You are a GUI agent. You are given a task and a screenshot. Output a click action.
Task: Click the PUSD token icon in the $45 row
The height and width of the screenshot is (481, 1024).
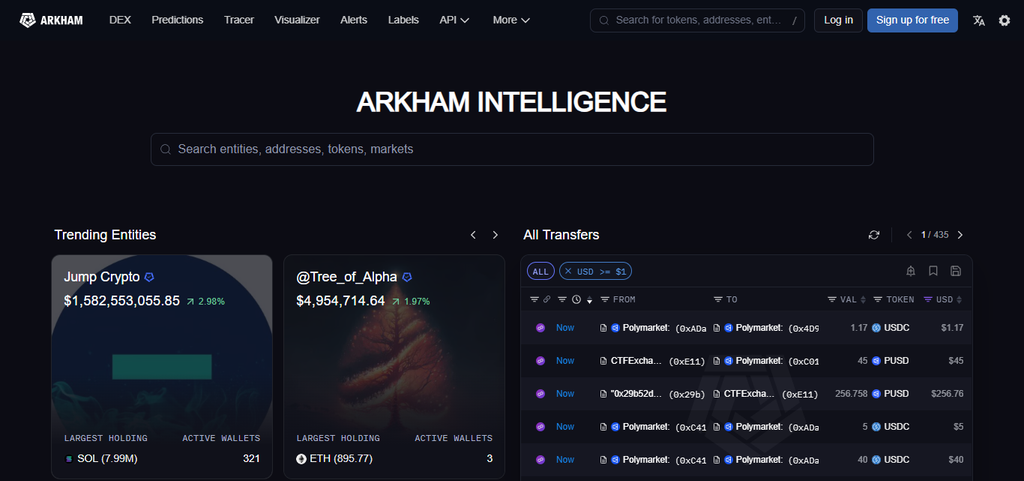pyautogui.click(x=876, y=360)
